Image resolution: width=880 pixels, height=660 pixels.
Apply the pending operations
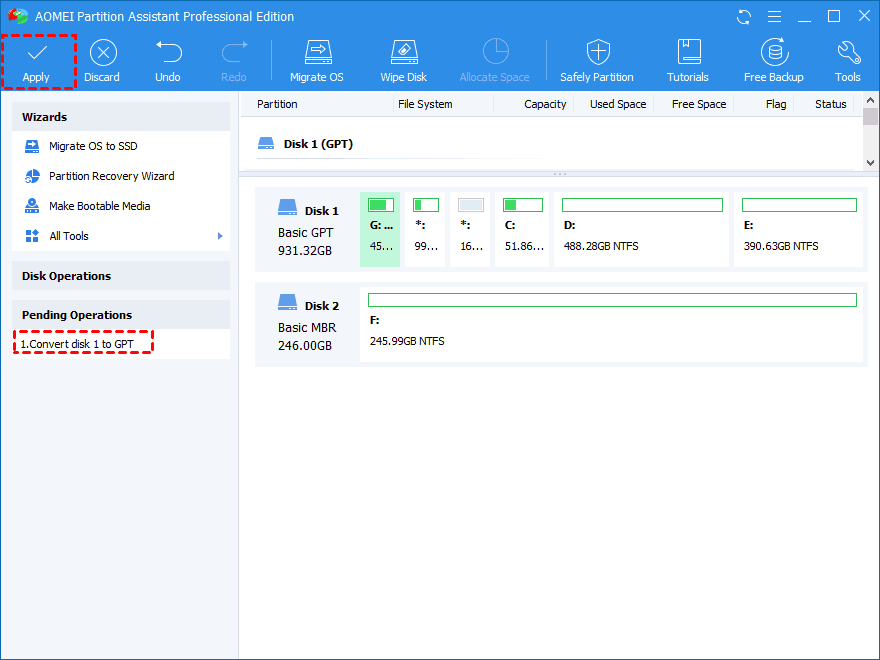click(x=37, y=62)
